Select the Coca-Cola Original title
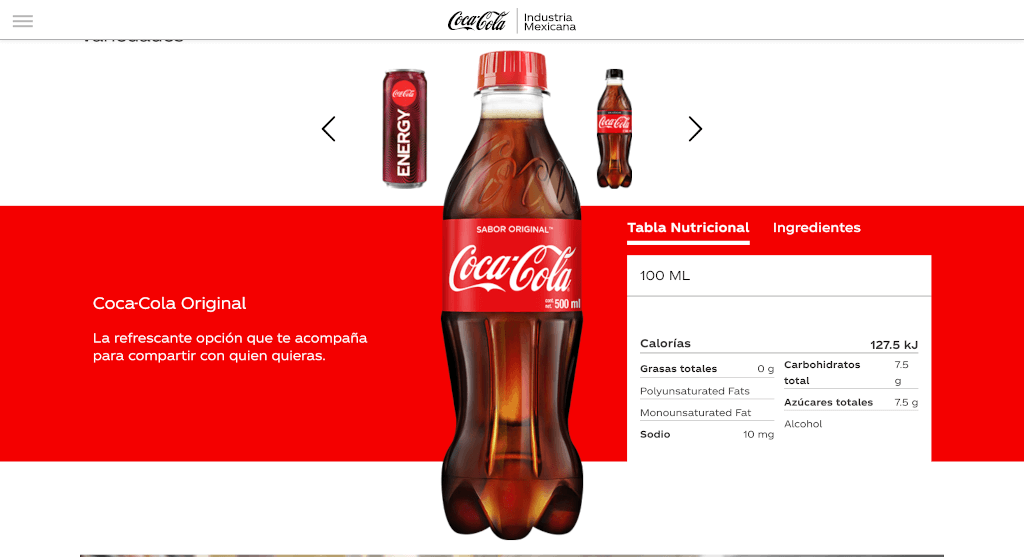The height and width of the screenshot is (557, 1024). click(x=169, y=303)
